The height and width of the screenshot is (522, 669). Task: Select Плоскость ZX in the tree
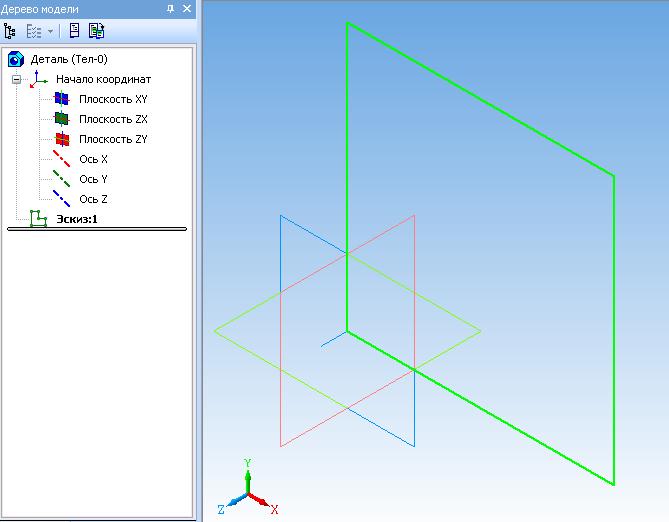pos(113,119)
